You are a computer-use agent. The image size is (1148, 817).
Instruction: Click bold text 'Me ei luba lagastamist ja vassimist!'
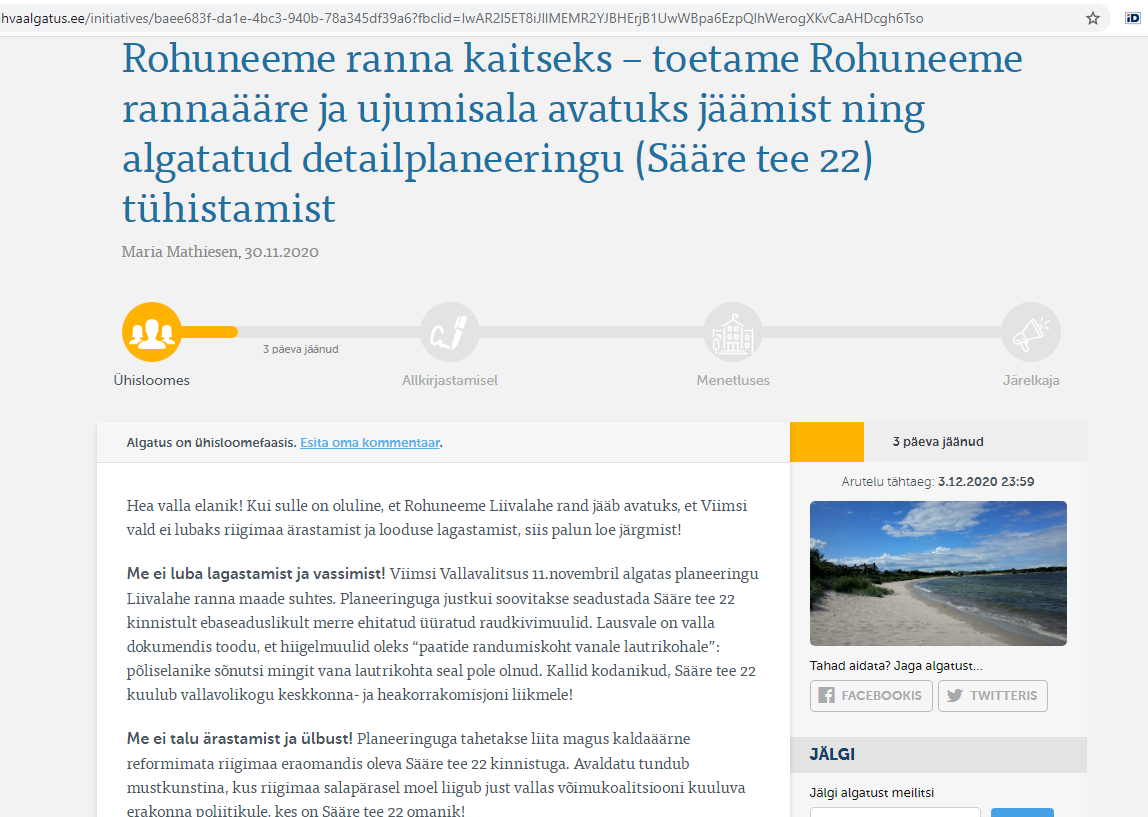tap(256, 574)
